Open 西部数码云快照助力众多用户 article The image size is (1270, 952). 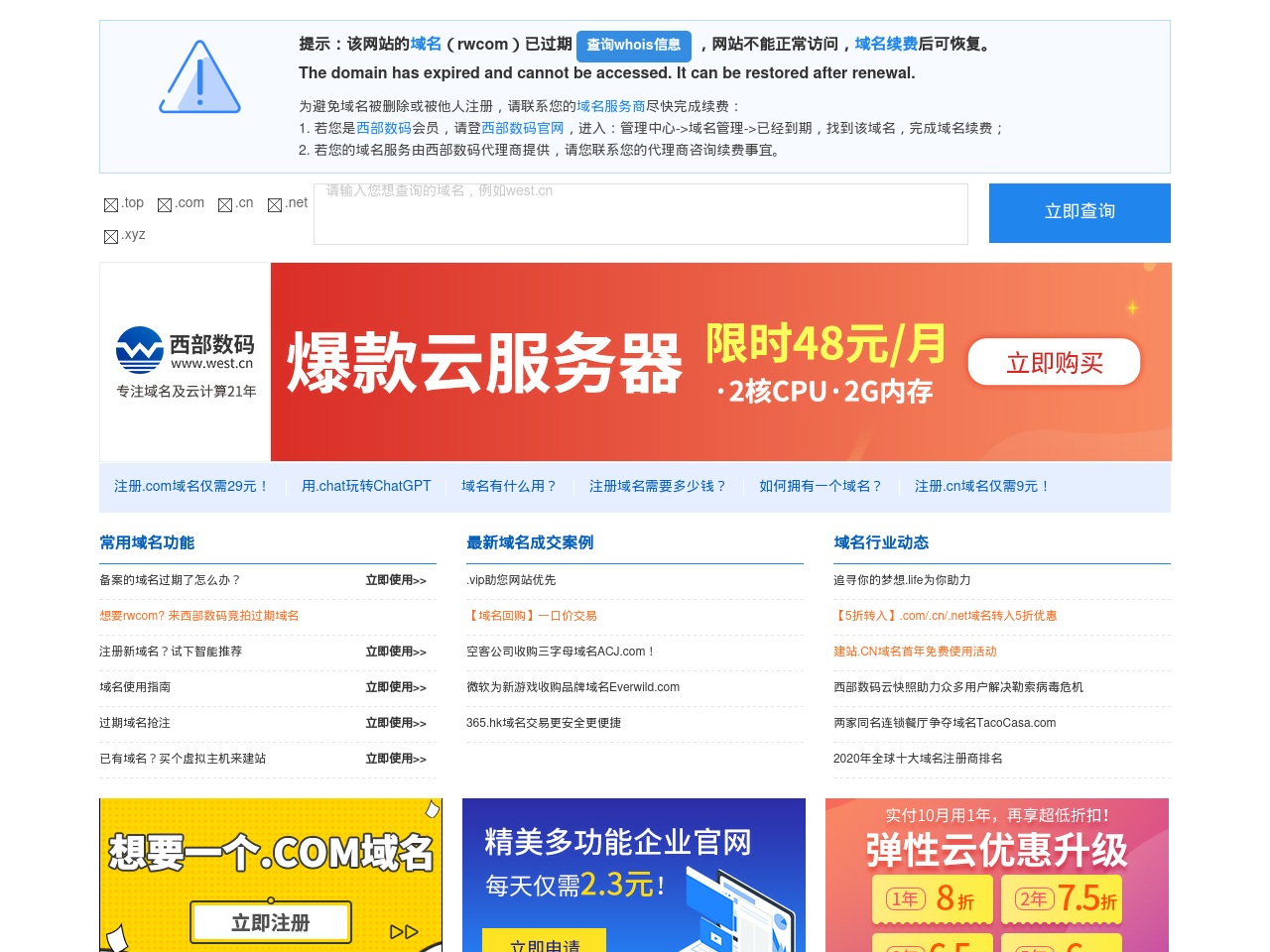coord(958,687)
